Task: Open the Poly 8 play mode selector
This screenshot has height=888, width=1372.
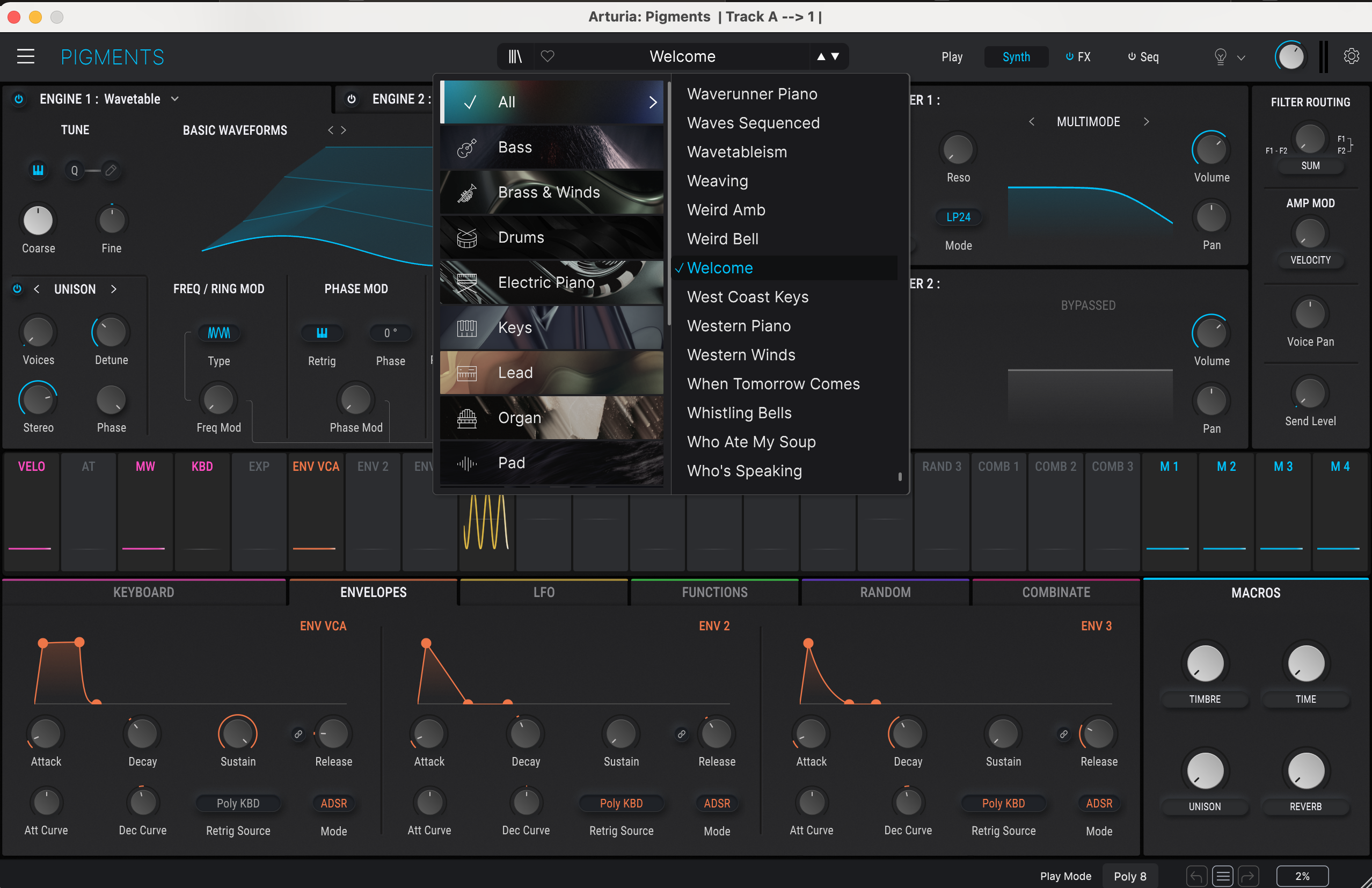Action: 1130,876
